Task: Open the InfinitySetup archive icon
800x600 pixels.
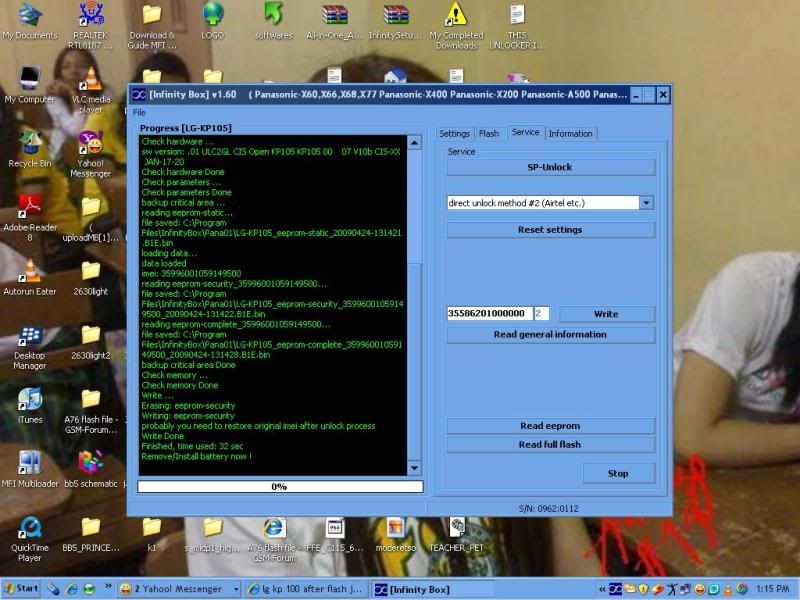Action: [395, 20]
